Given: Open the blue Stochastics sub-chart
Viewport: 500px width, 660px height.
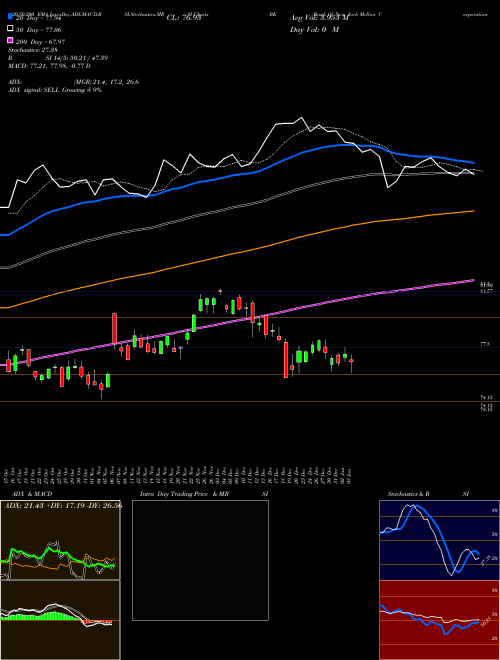Looking at the screenshot, I should [439, 540].
